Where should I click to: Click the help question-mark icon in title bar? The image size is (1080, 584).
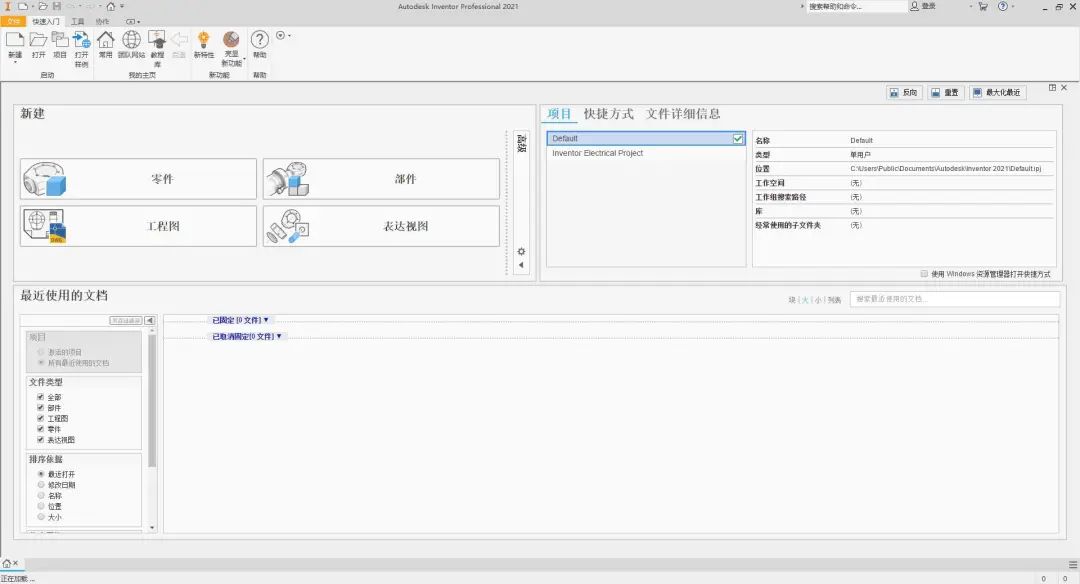click(1003, 6)
